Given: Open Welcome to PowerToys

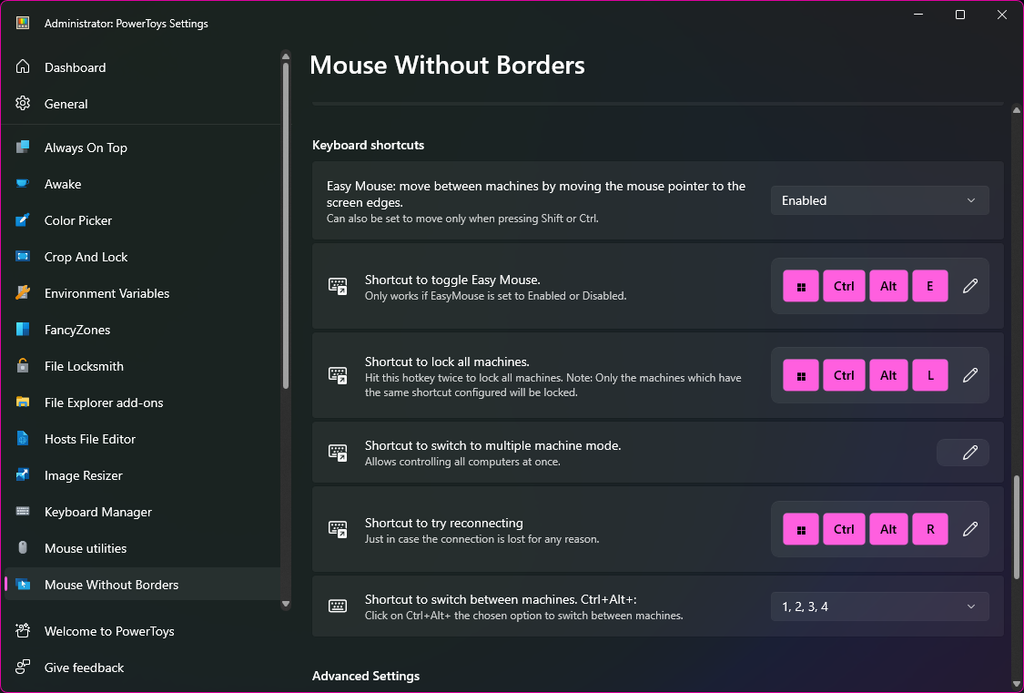Looking at the screenshot, I should click(109, 631).
